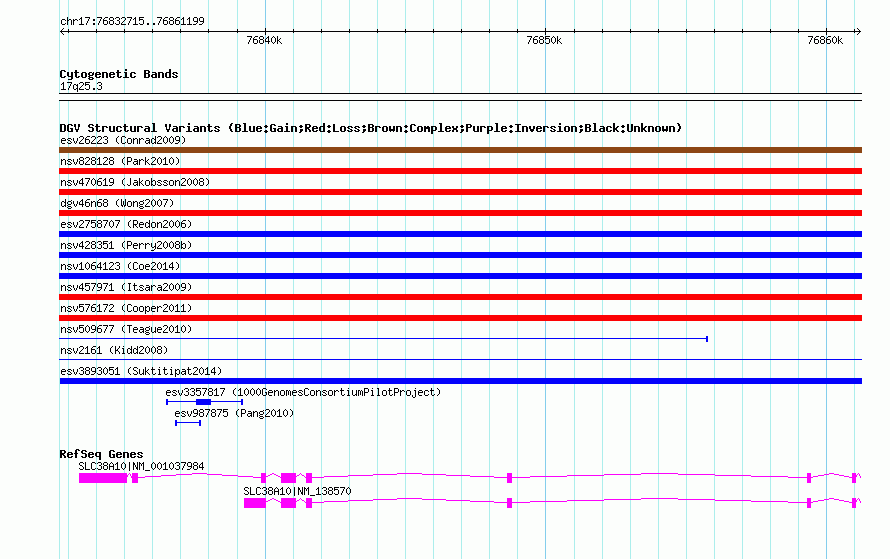Select the brown esv26223 complex variant bar

tap(460, 150)
